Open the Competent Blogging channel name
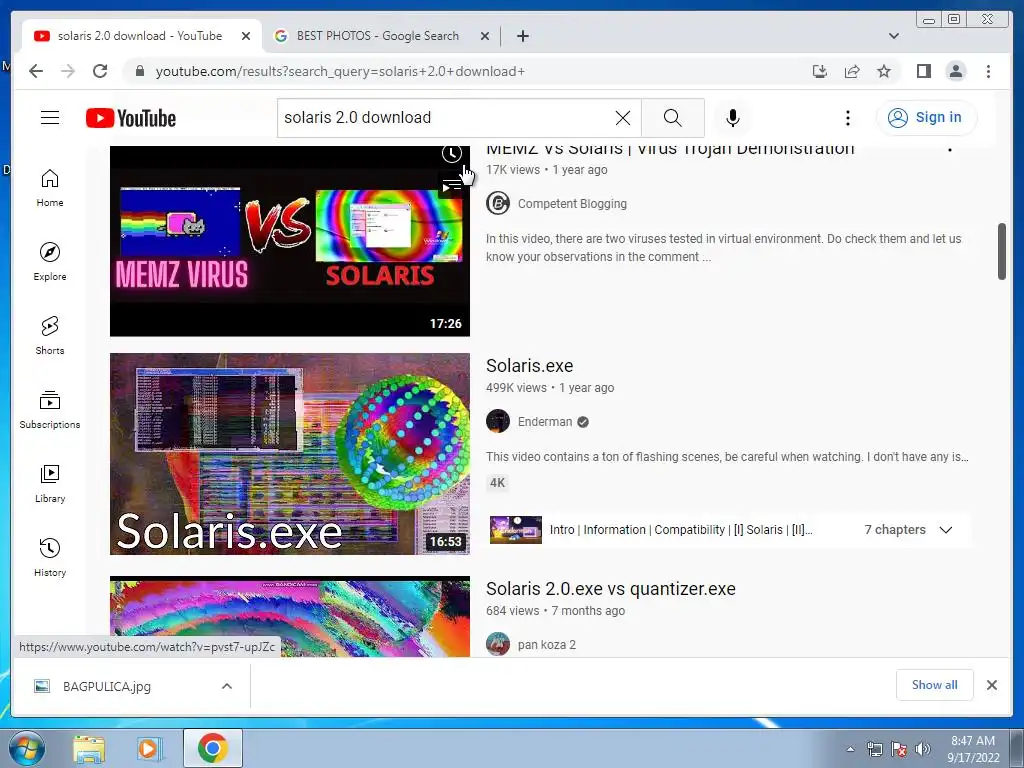This screenshot has height=768, width=1024. (572, 204)
